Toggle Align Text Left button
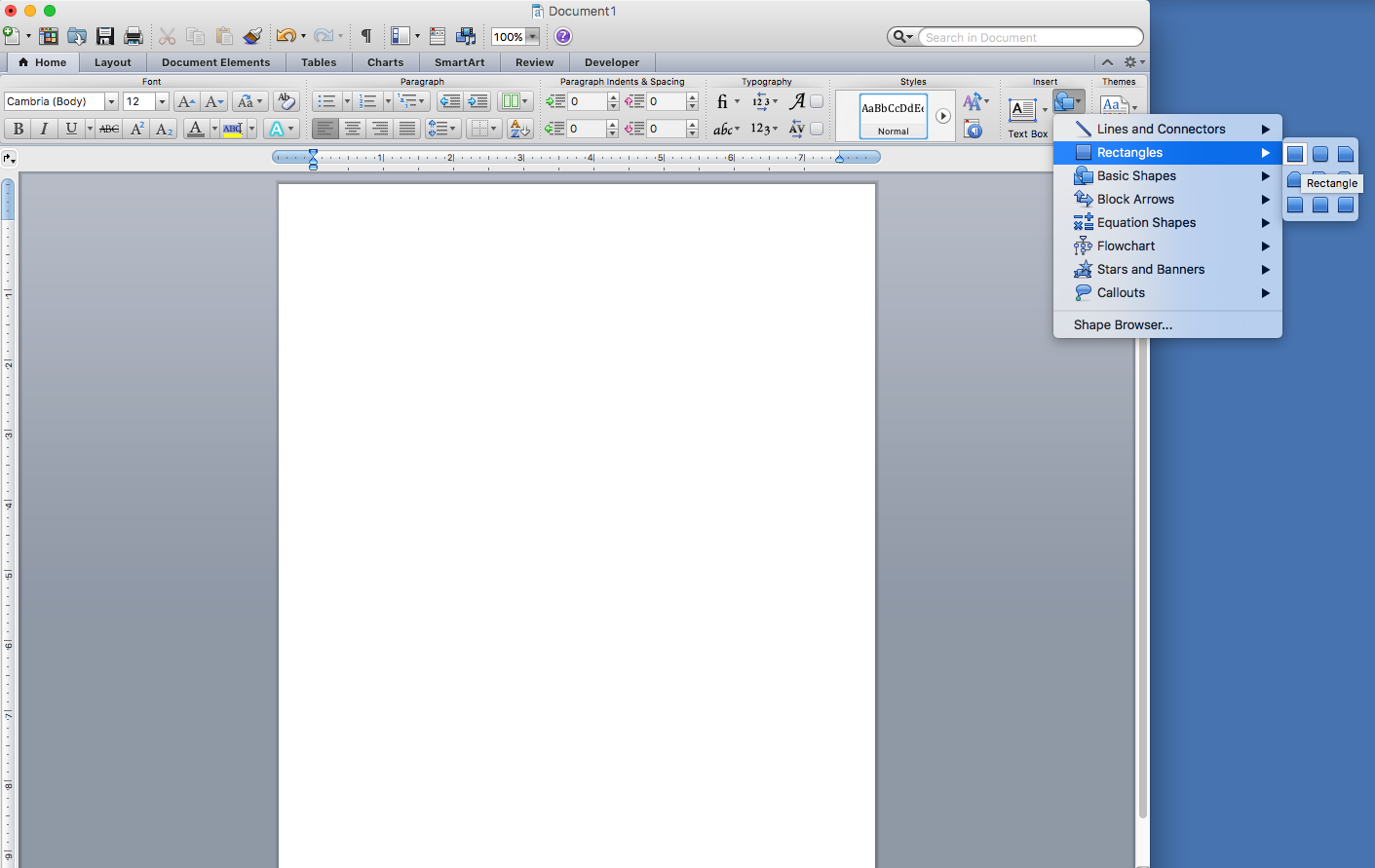Screen dimensions: 1375x868 (325, 129)
